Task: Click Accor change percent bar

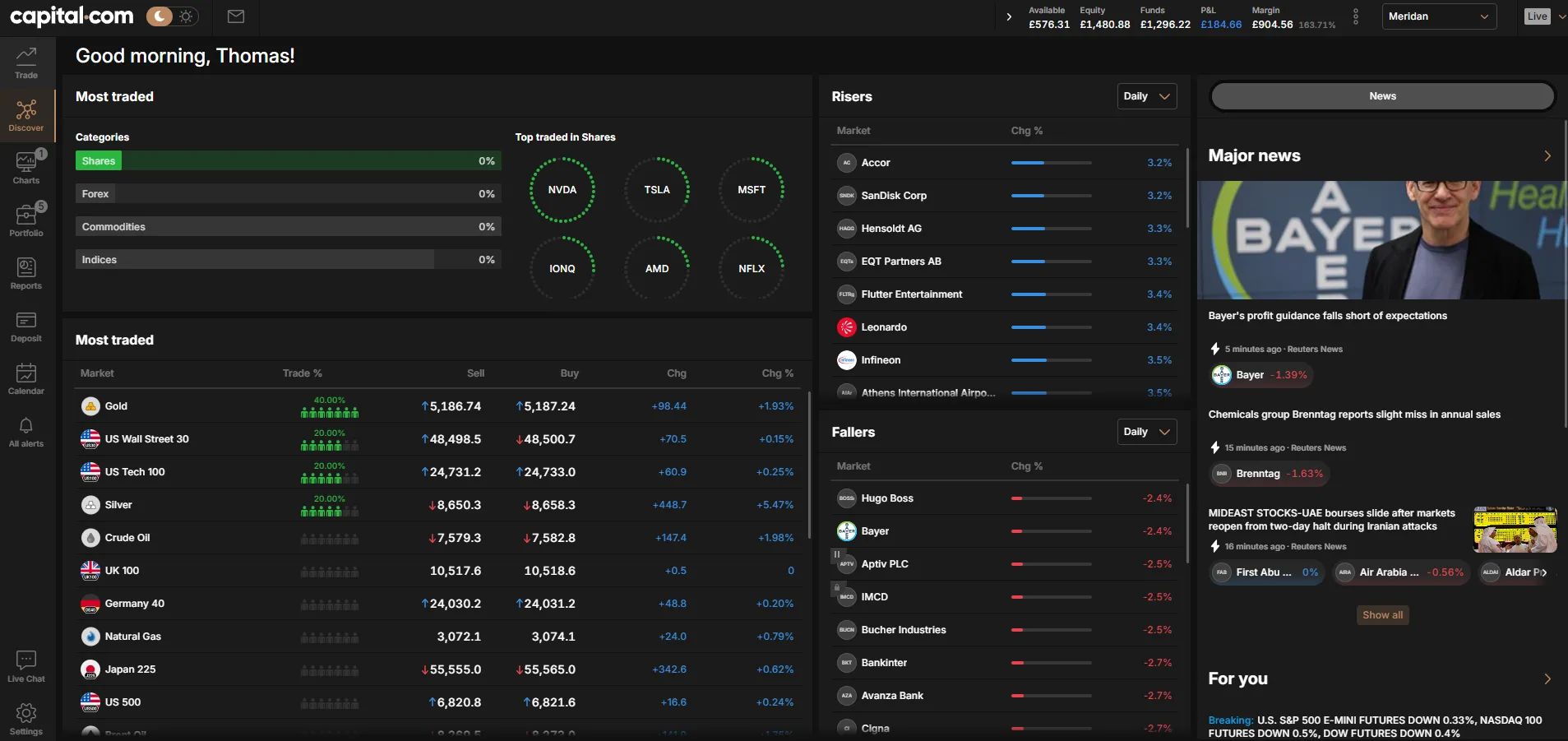Action: click(1052, 163)
